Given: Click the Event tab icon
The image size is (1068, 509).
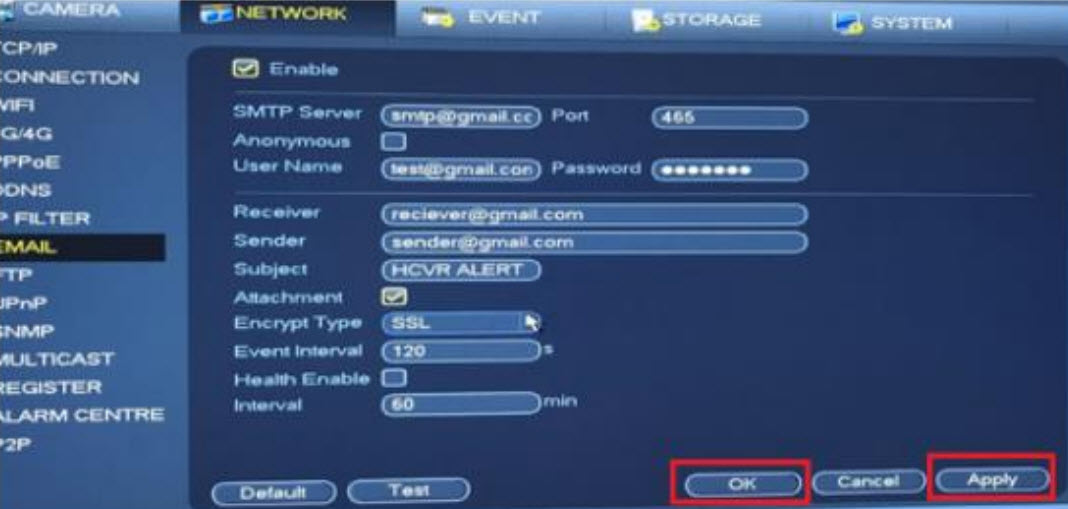Looking at the screenshot, I should 437,18.
